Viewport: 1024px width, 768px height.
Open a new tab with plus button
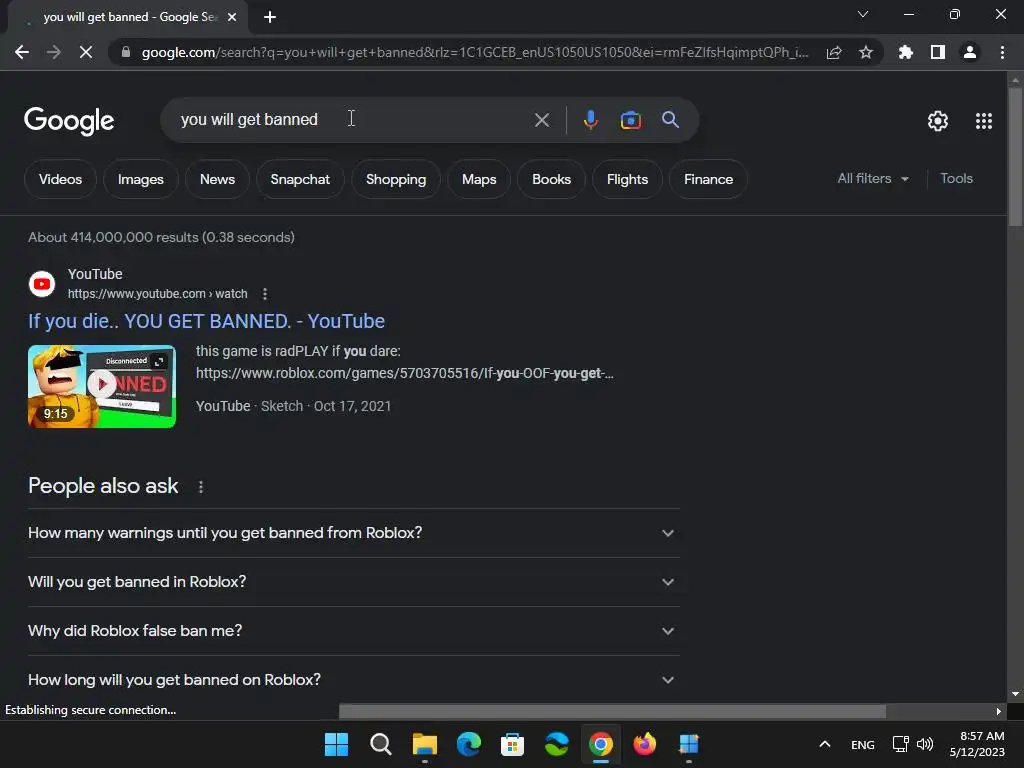pos(270,17)
